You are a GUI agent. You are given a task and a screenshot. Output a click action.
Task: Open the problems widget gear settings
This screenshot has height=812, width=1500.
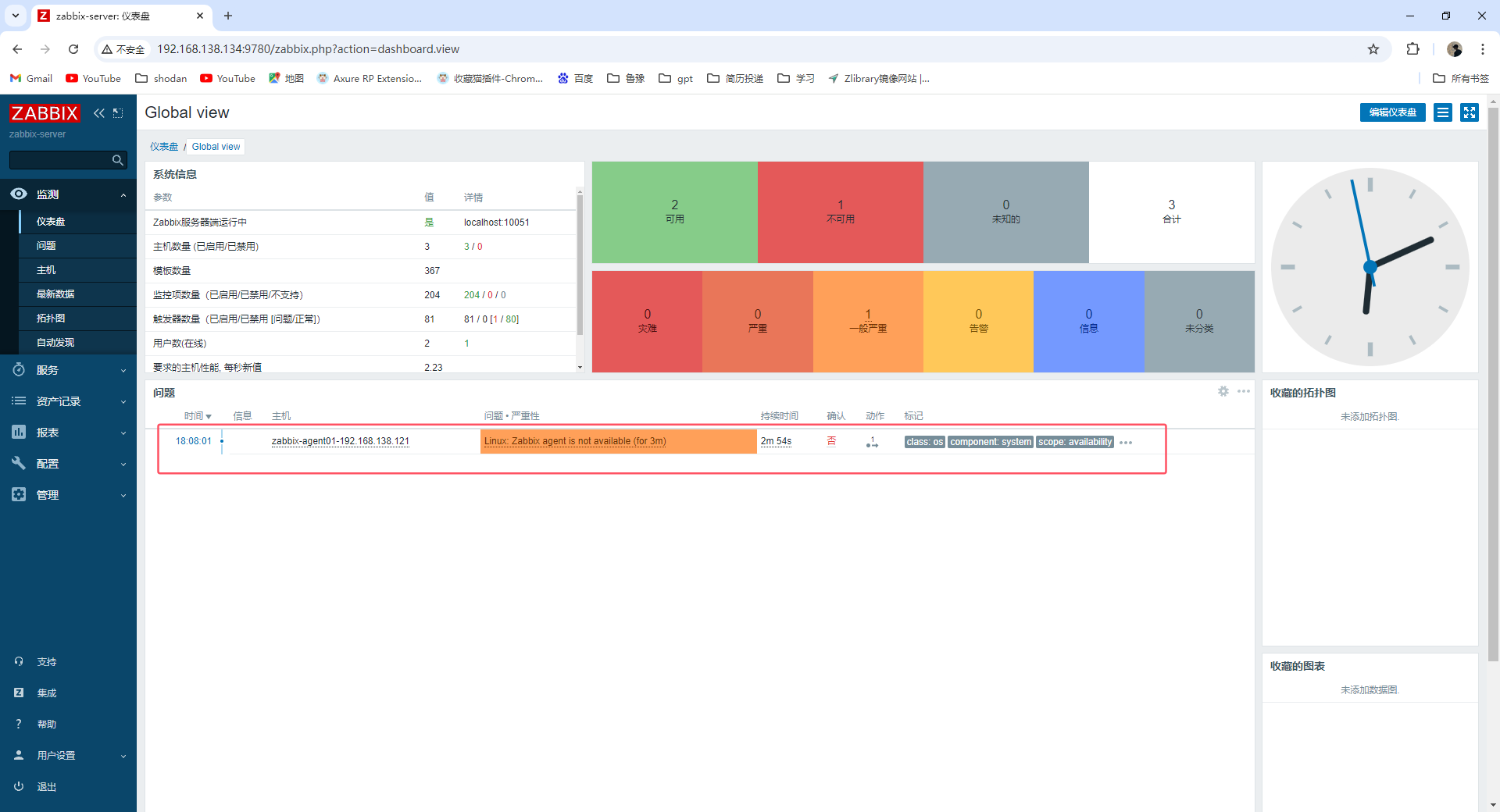point(1223,391)
